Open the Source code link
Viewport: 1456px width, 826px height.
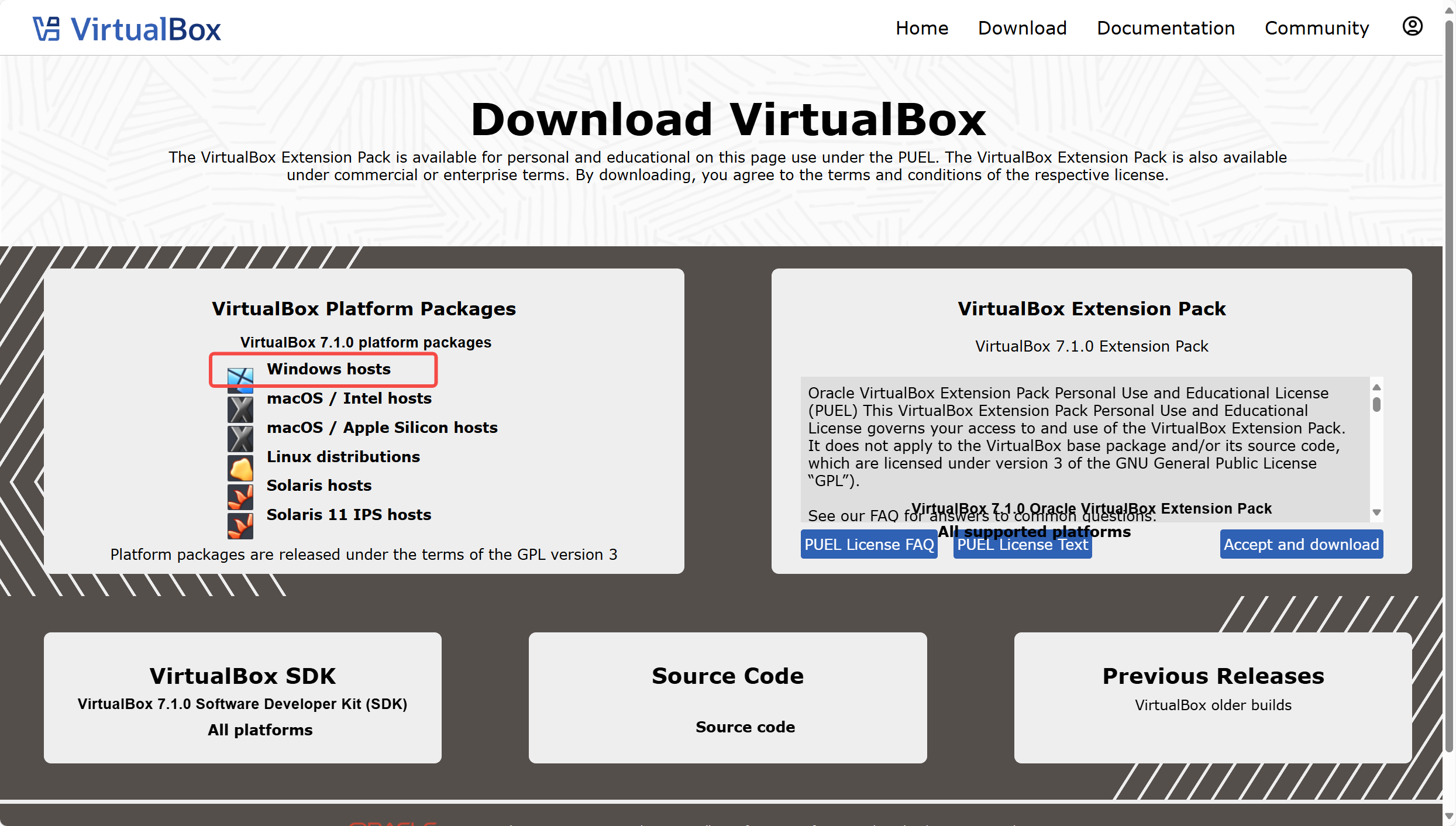point(745,727)
